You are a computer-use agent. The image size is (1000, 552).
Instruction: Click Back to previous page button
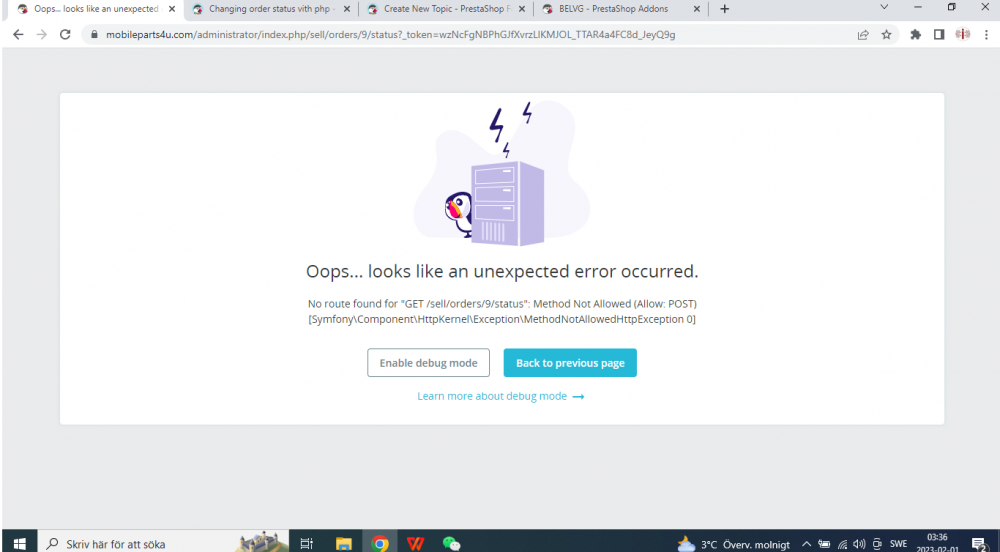(570, 363)
